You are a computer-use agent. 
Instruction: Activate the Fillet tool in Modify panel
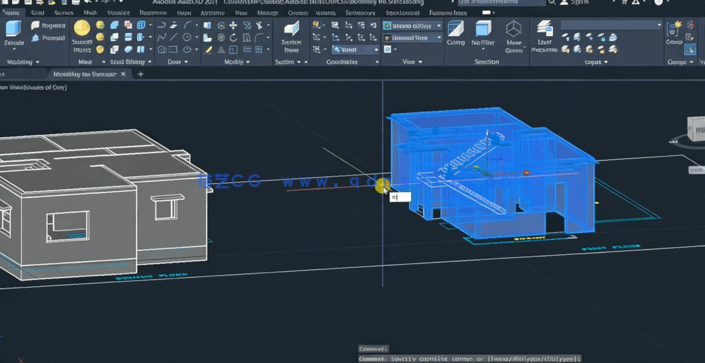coord(259,37)
